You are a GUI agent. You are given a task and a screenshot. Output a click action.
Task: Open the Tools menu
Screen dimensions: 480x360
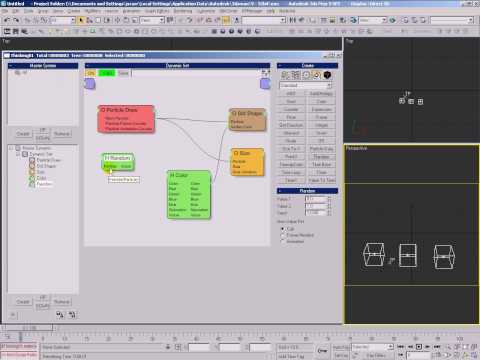(28, 11)
